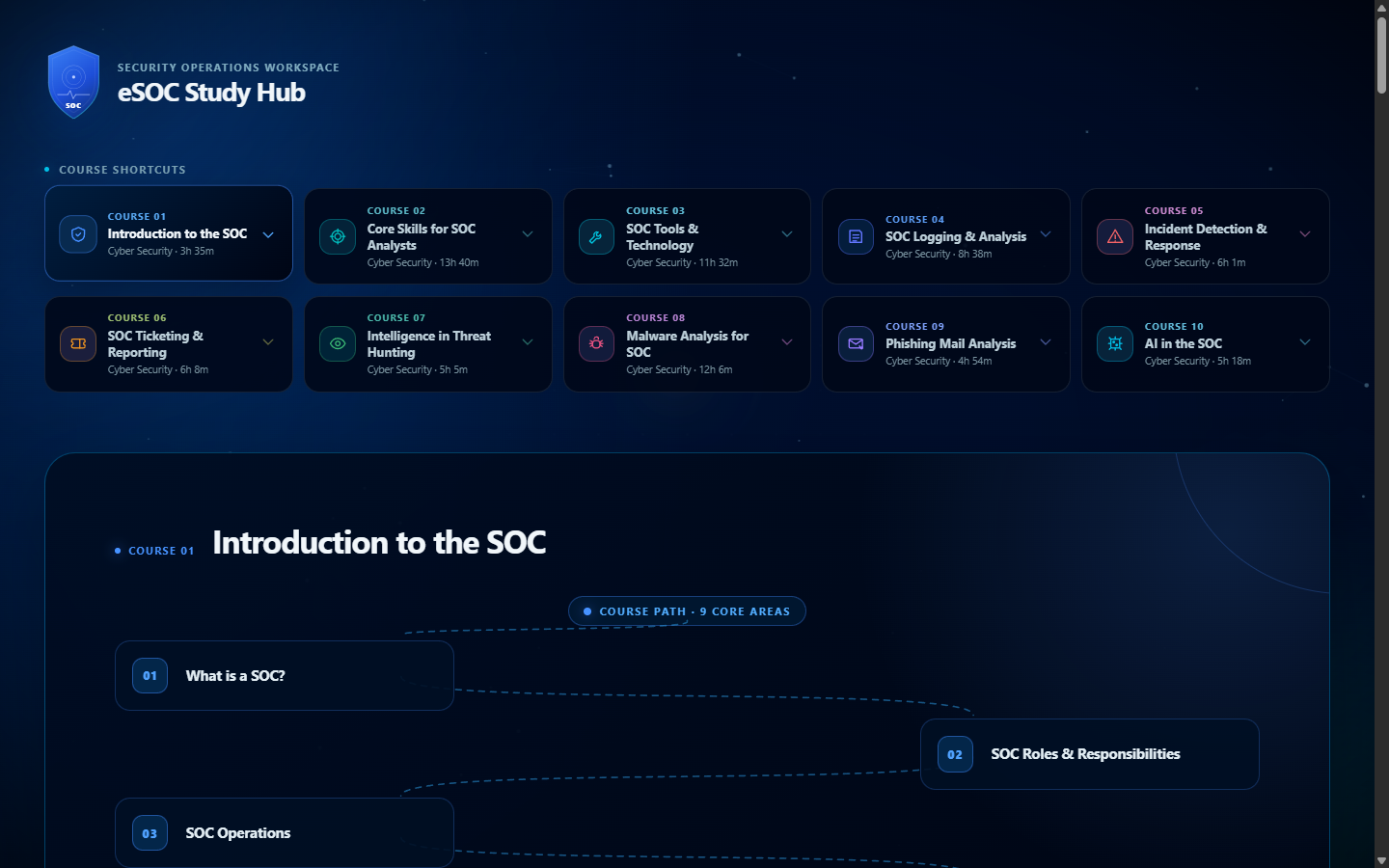Click the scrollbar down arrow
1389x868 pixels.
1381,860
